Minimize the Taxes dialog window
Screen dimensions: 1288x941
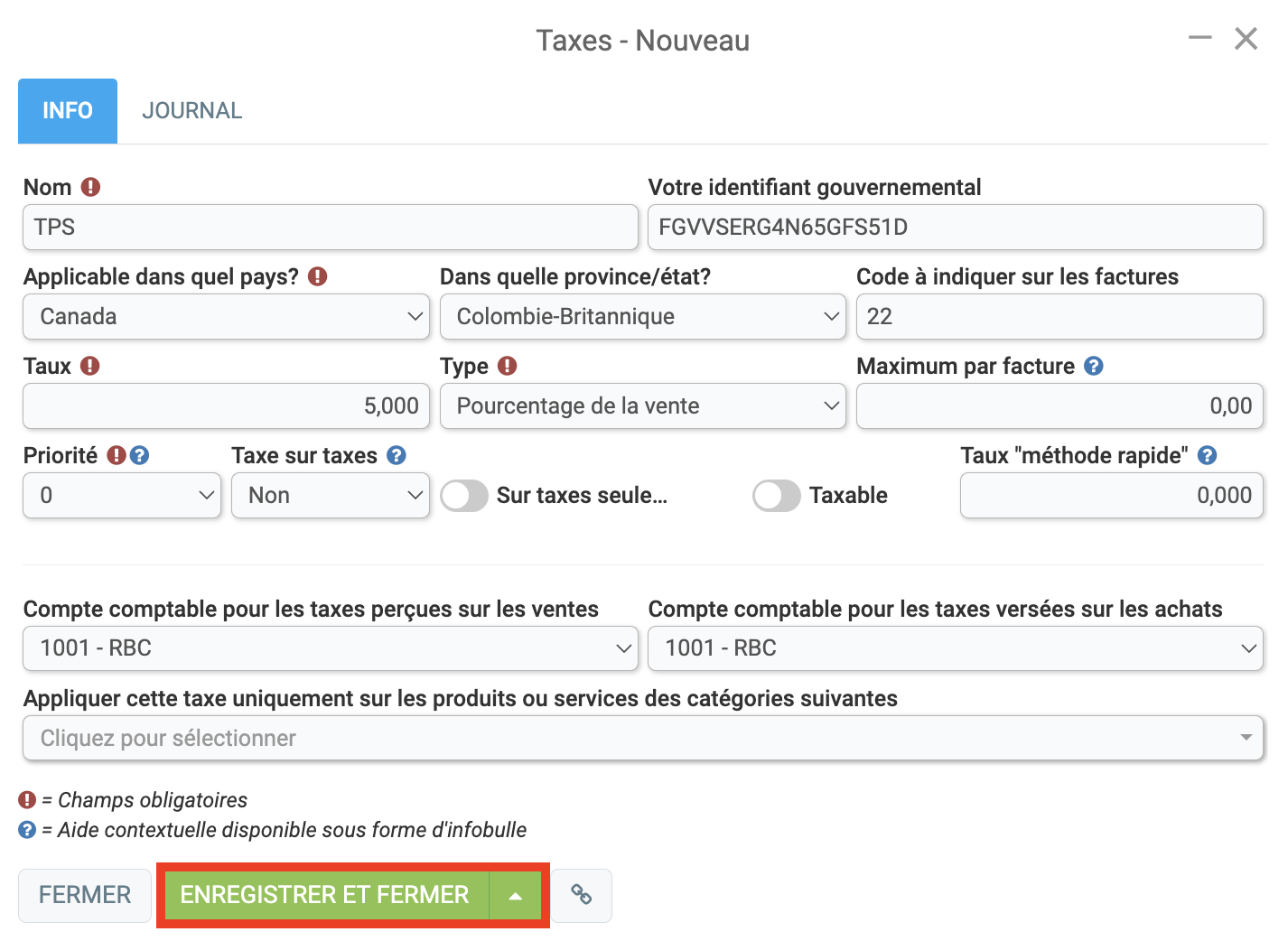(1199, 38)
